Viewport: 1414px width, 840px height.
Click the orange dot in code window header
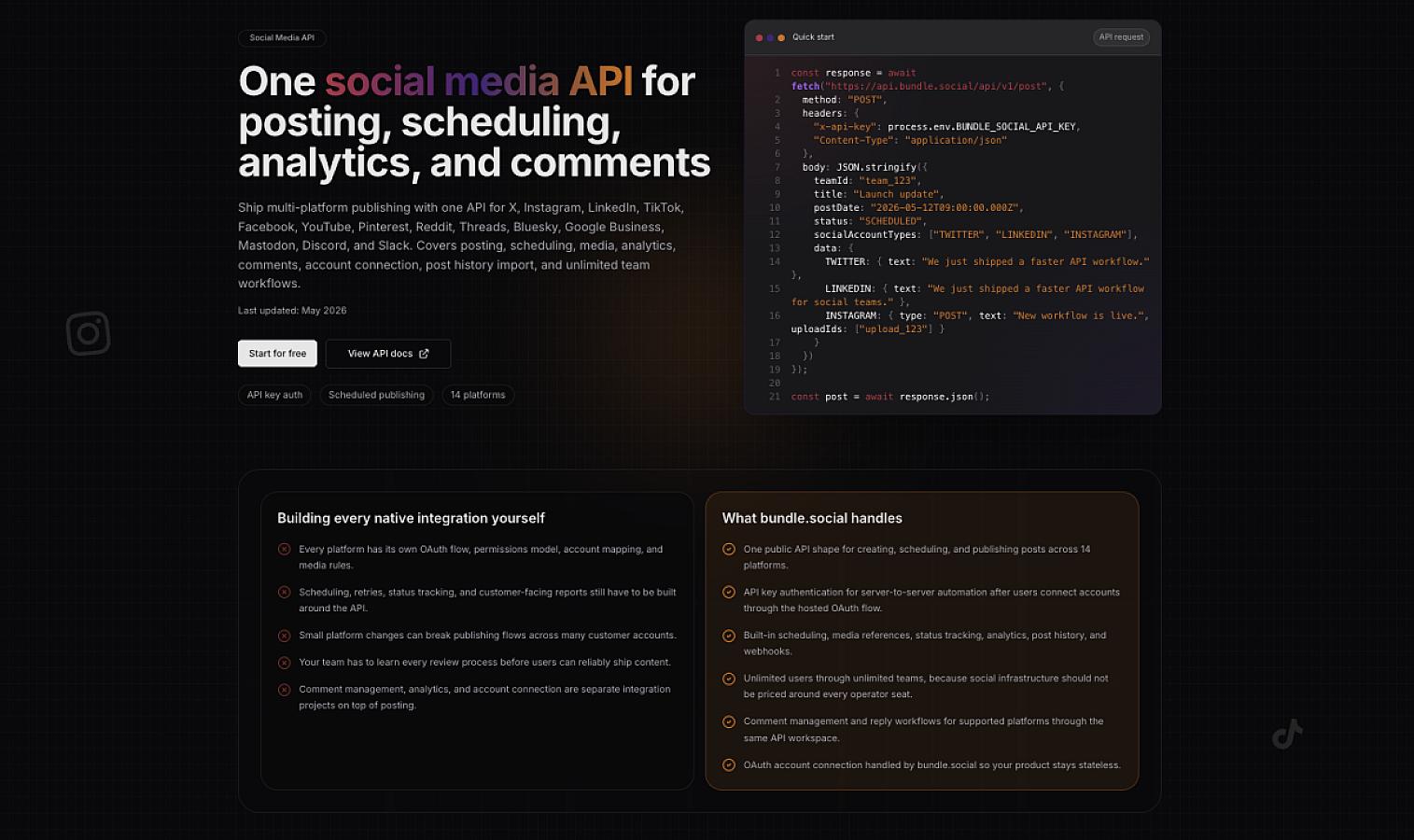781,38
